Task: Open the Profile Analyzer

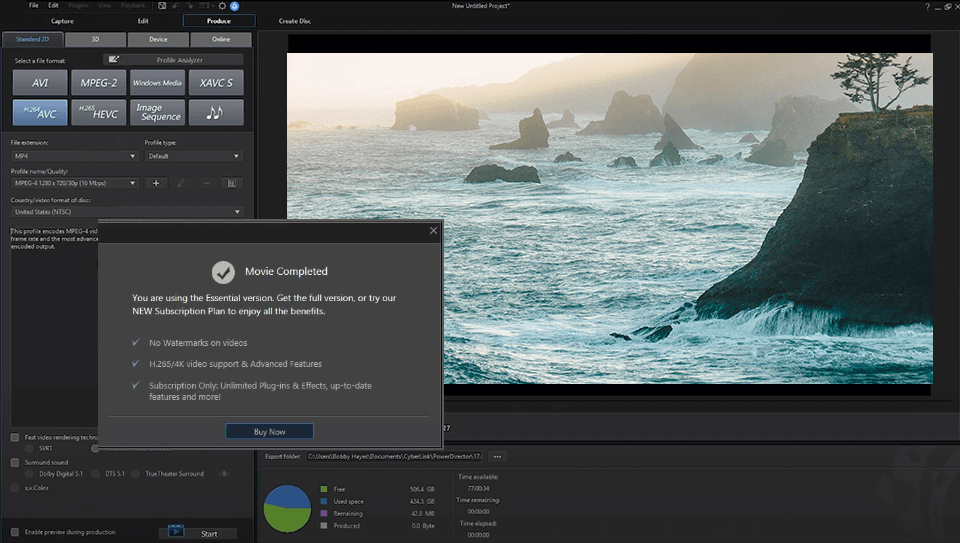Action: click(173, 59)
